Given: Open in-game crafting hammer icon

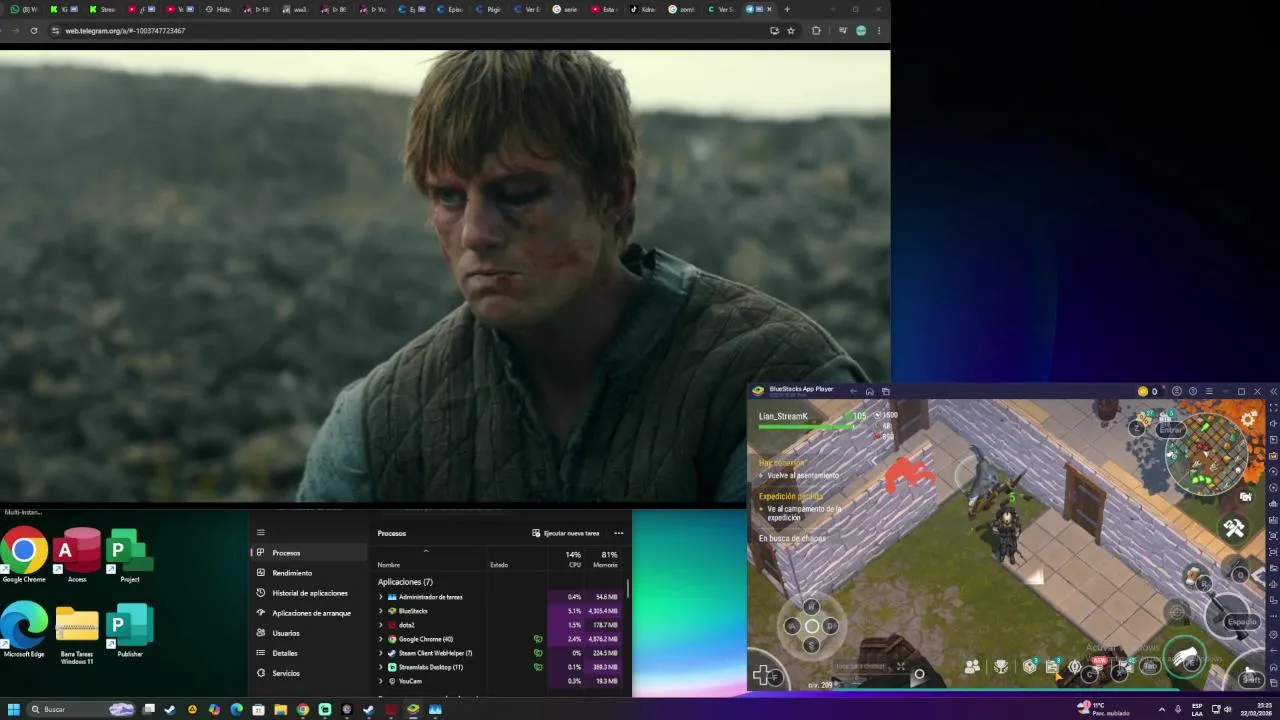Looking at the screenshot, I should pyautogui.click(x=1234, y=528).
